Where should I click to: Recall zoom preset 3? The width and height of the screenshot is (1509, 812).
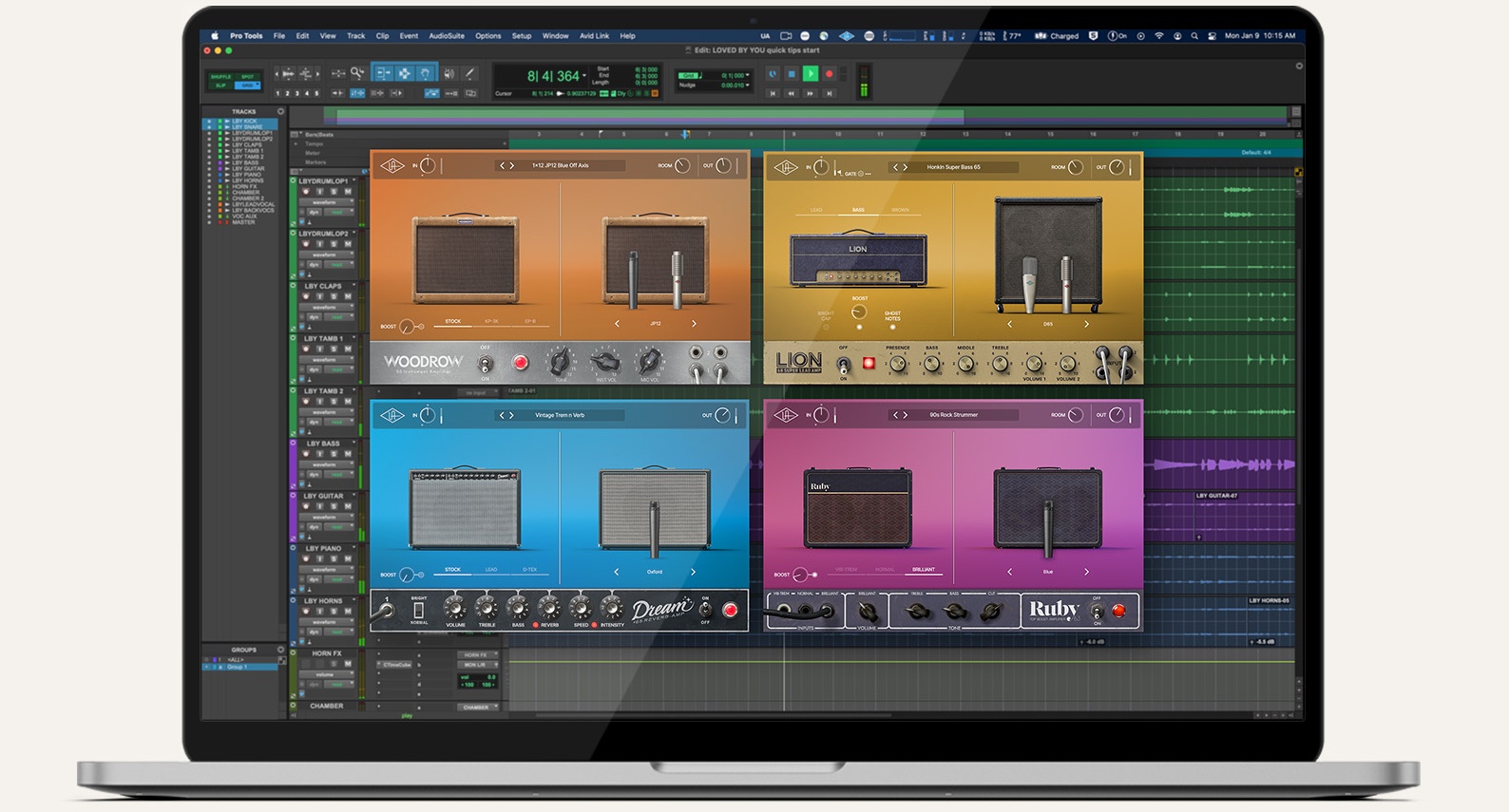pos(296,93)
